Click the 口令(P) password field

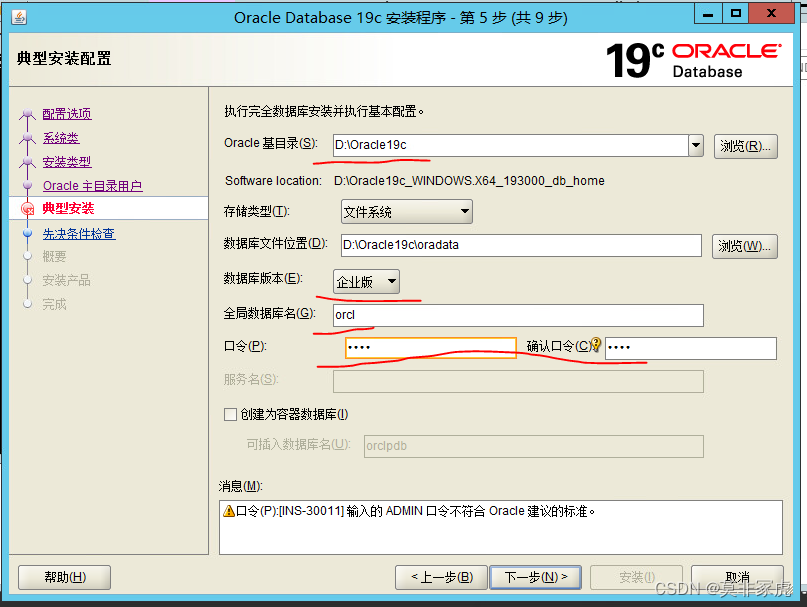431,348
